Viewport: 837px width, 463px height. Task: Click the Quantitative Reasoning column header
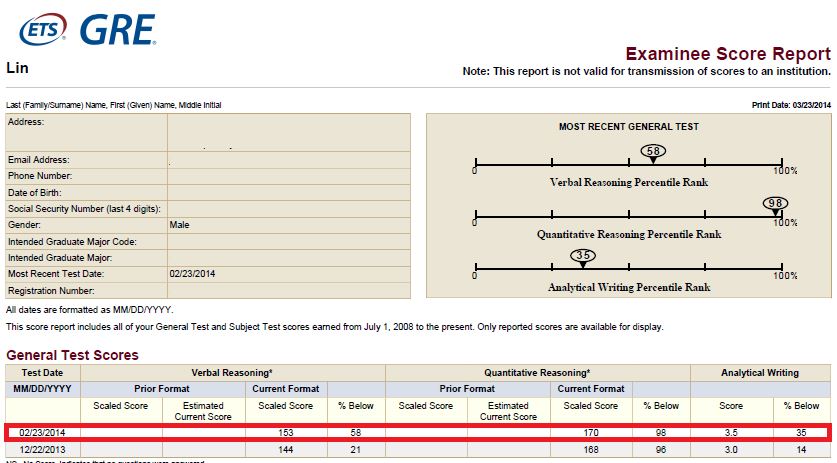tap(537, 373)
